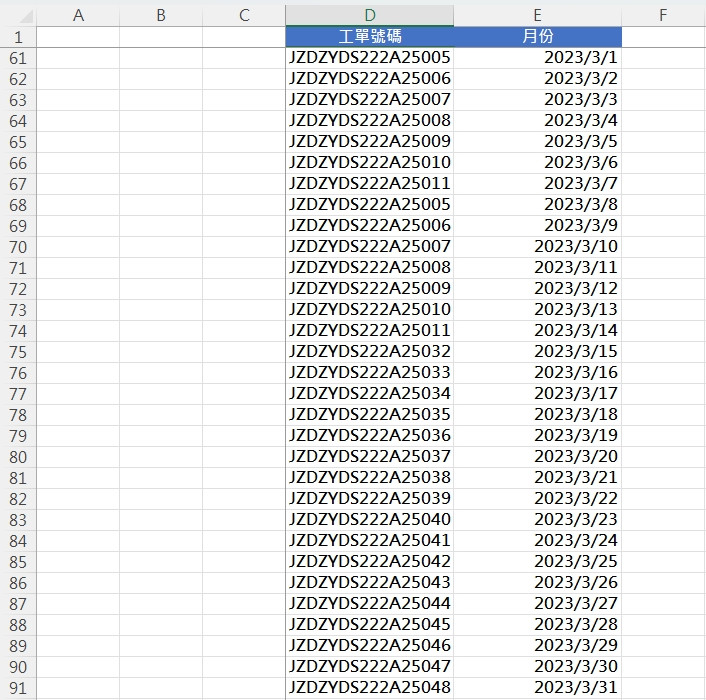
Task: Select cell with date 2023/3/18
Action: click(x=538, y=415)
